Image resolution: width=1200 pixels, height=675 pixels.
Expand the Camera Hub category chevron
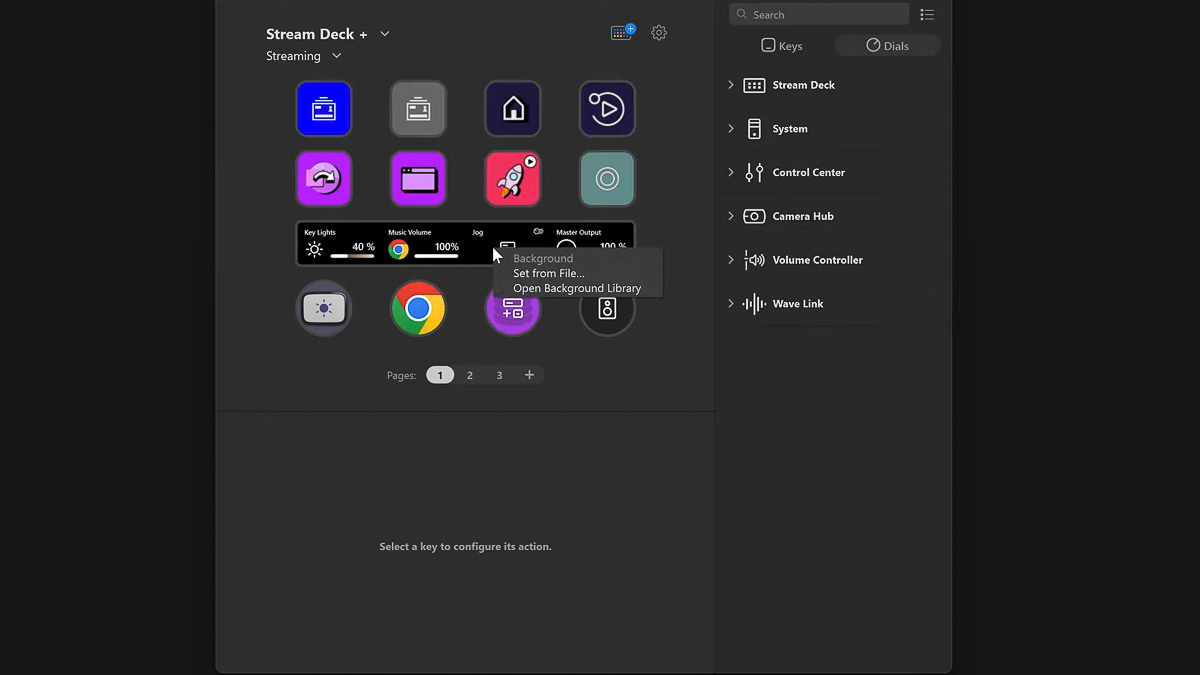(x=731, y=216)
